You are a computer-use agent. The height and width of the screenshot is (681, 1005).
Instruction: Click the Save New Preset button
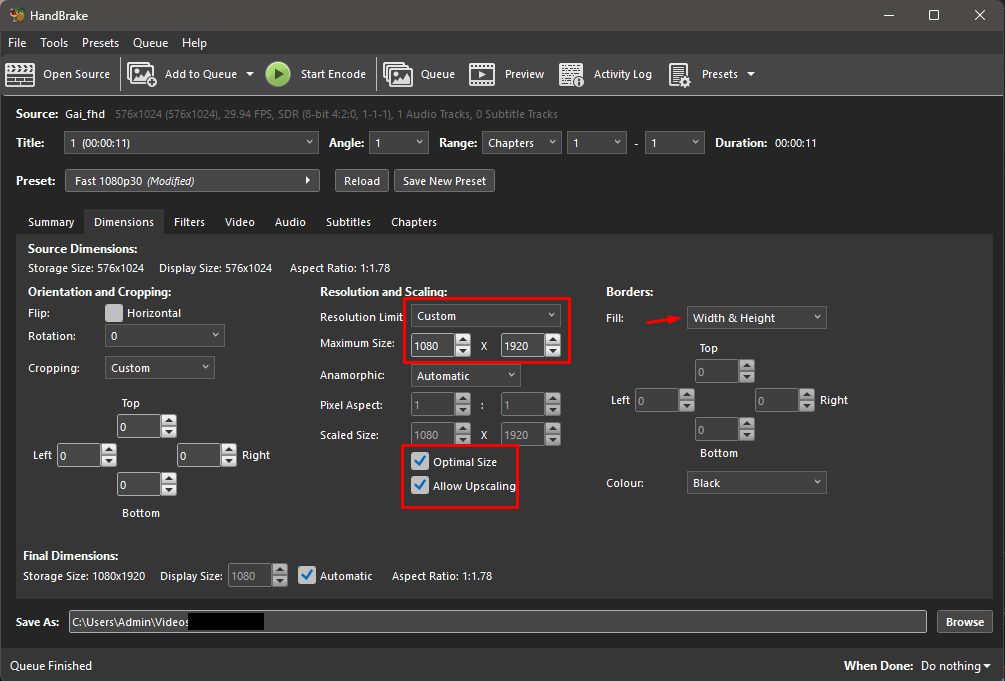coord(444,181)
